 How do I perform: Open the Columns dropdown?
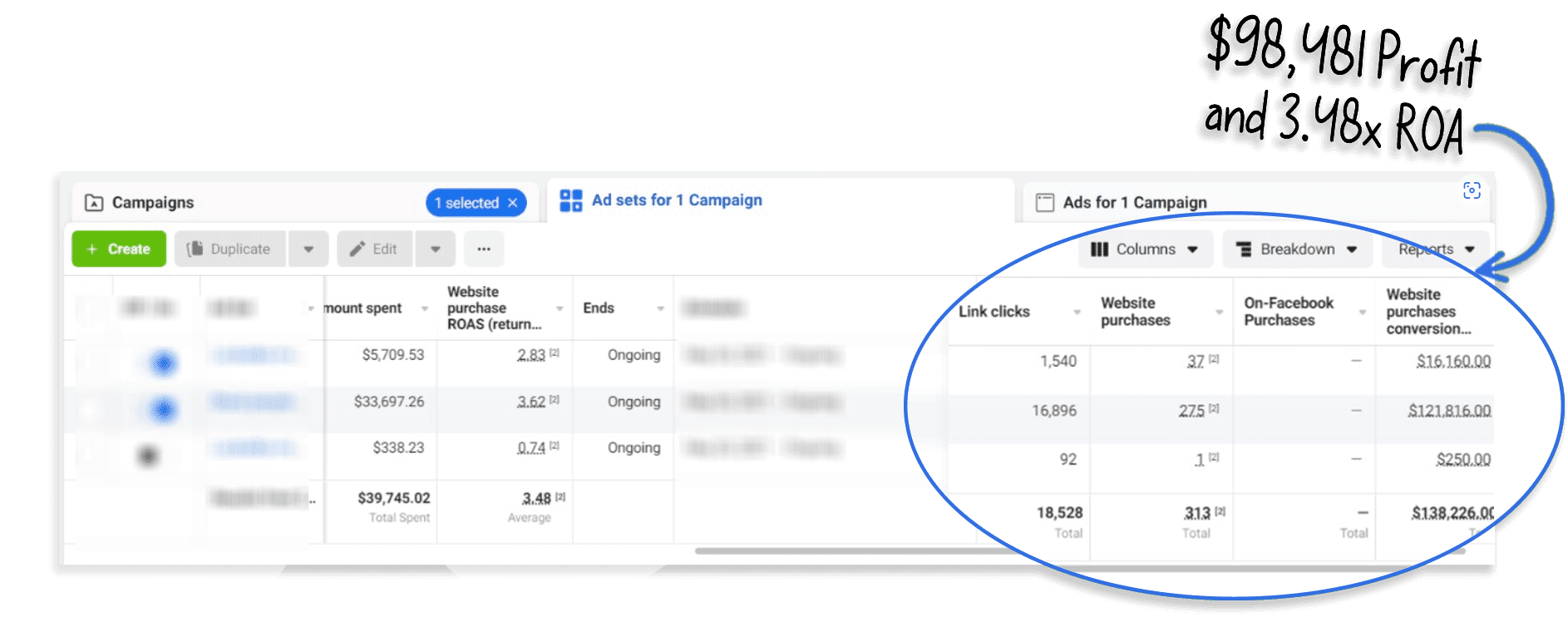click(1144, 249)
